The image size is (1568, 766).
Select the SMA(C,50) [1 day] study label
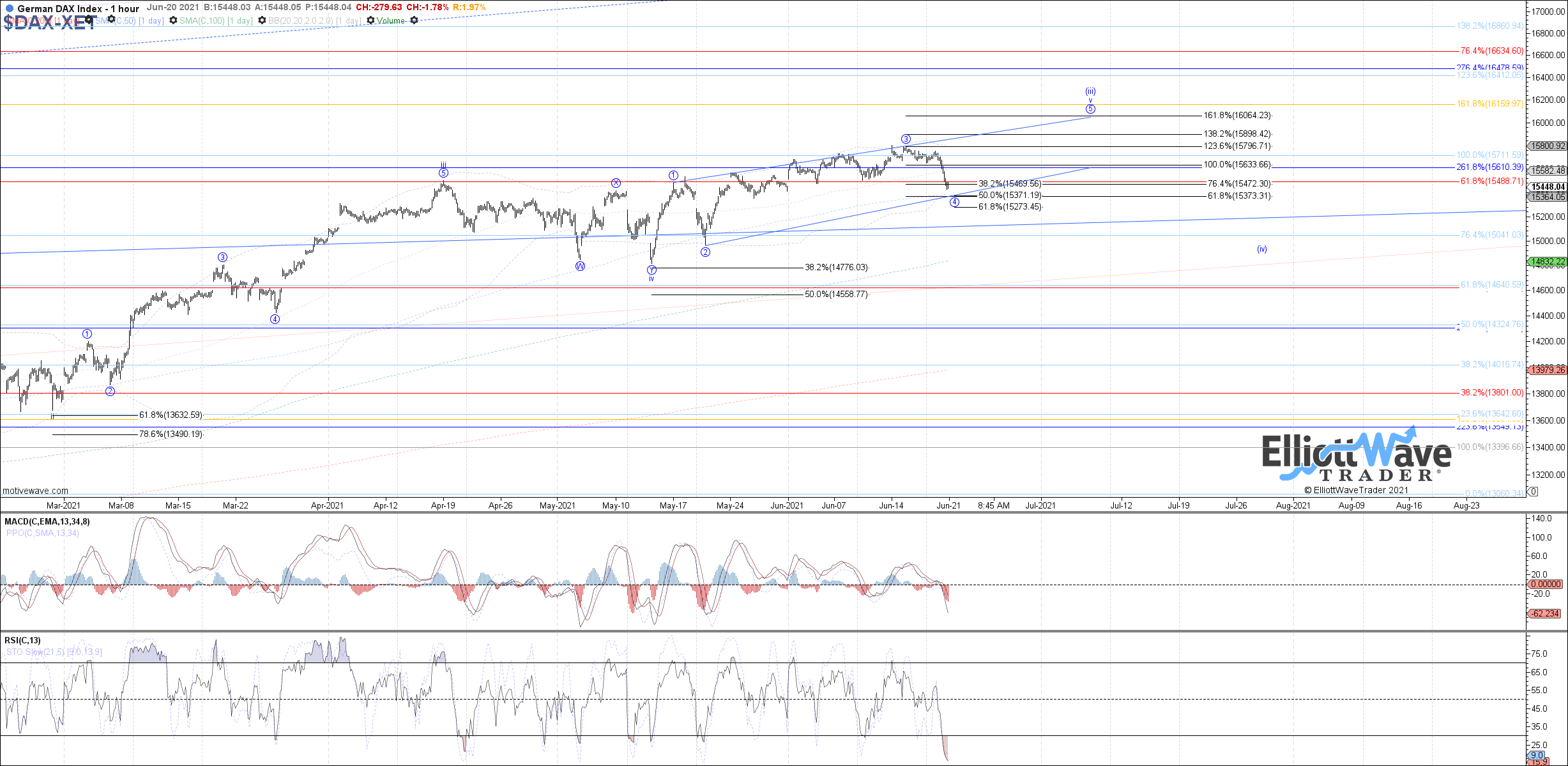130,20
